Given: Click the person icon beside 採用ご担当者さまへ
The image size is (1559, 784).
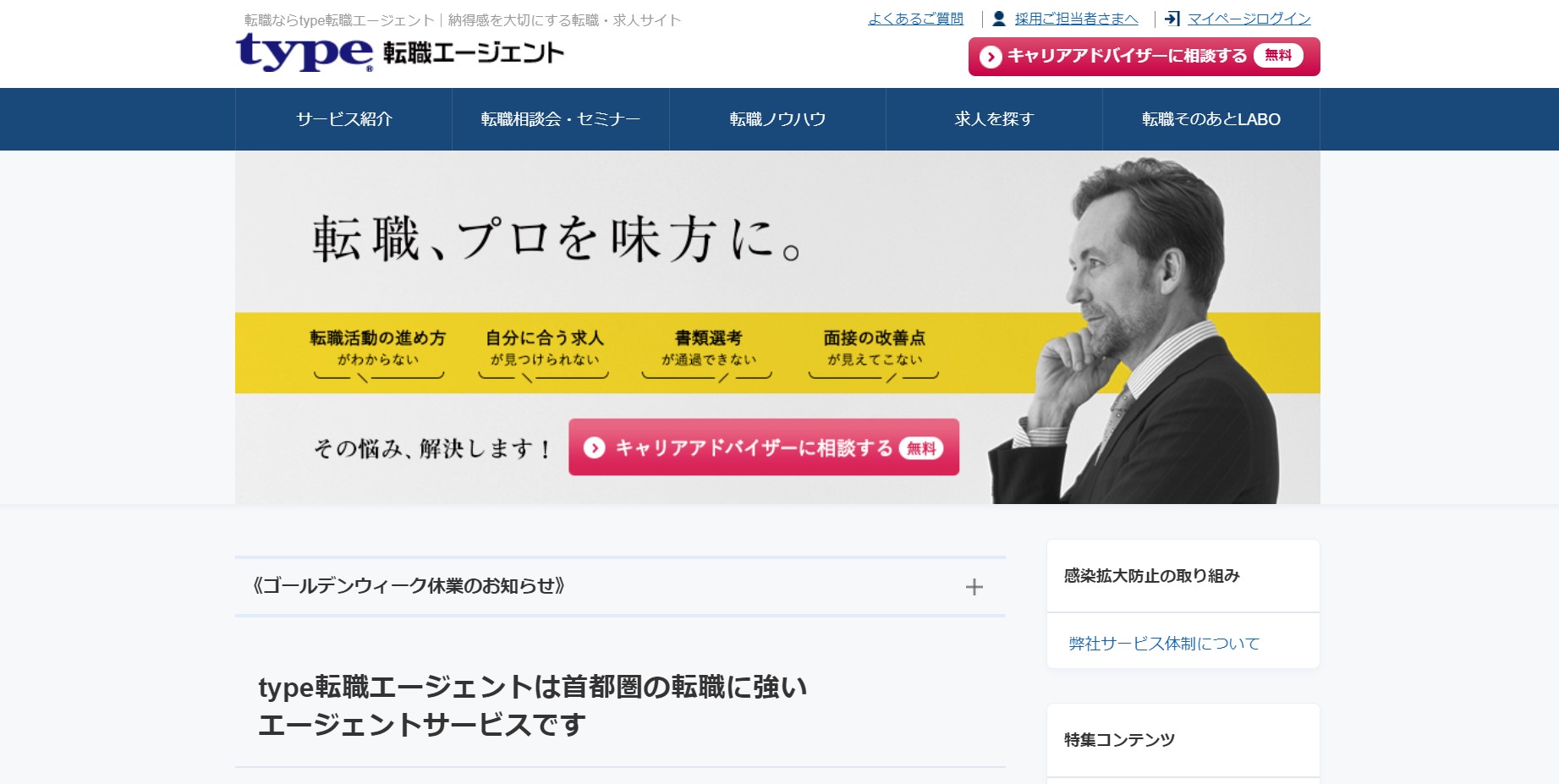Looking at the screenshot, I should pos(1000,18).
